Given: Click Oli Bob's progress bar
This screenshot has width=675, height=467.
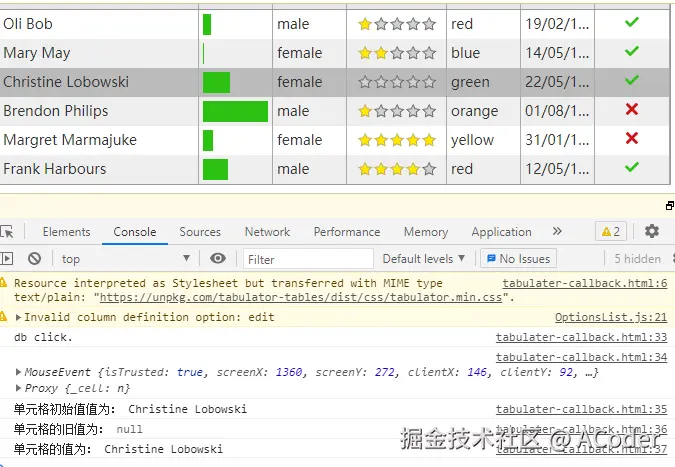Looking at the screenshot, I should coord(207,24).
